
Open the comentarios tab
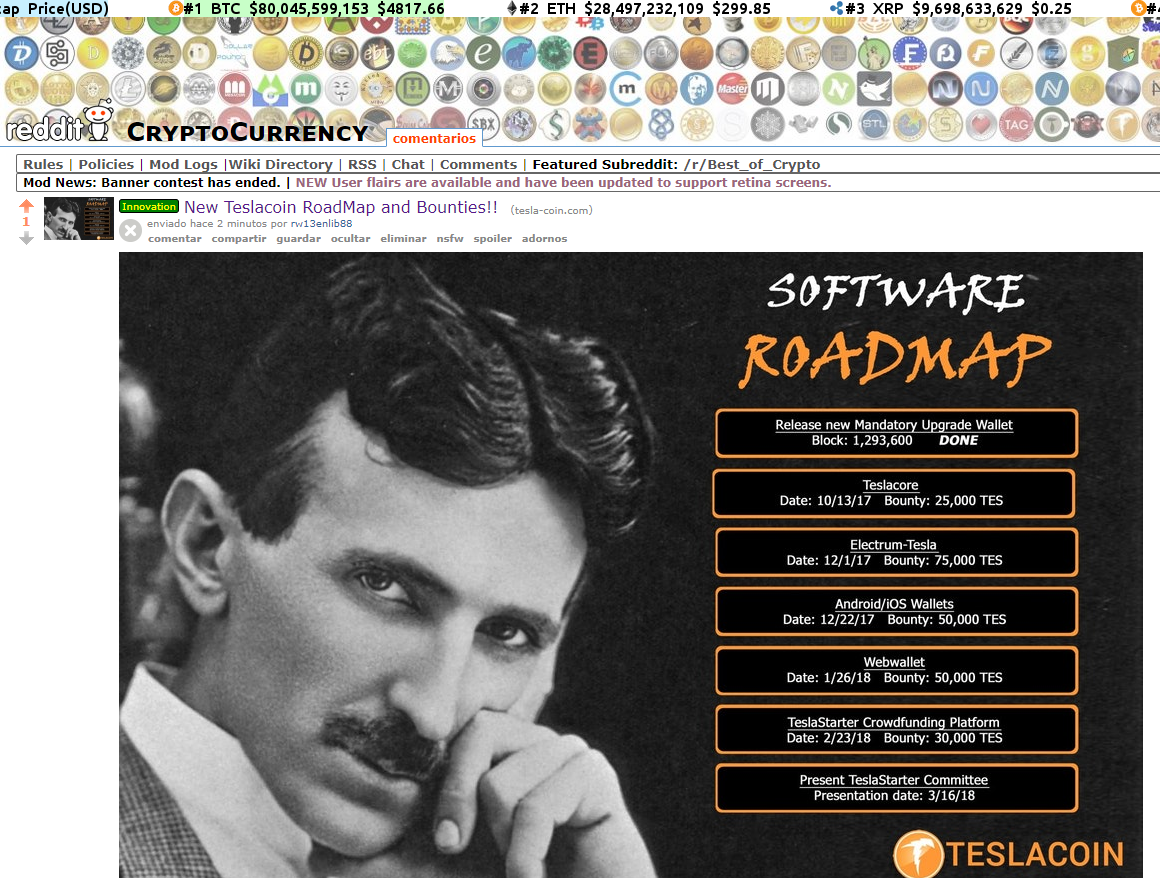pyautogui.click(x=434, y=138)
